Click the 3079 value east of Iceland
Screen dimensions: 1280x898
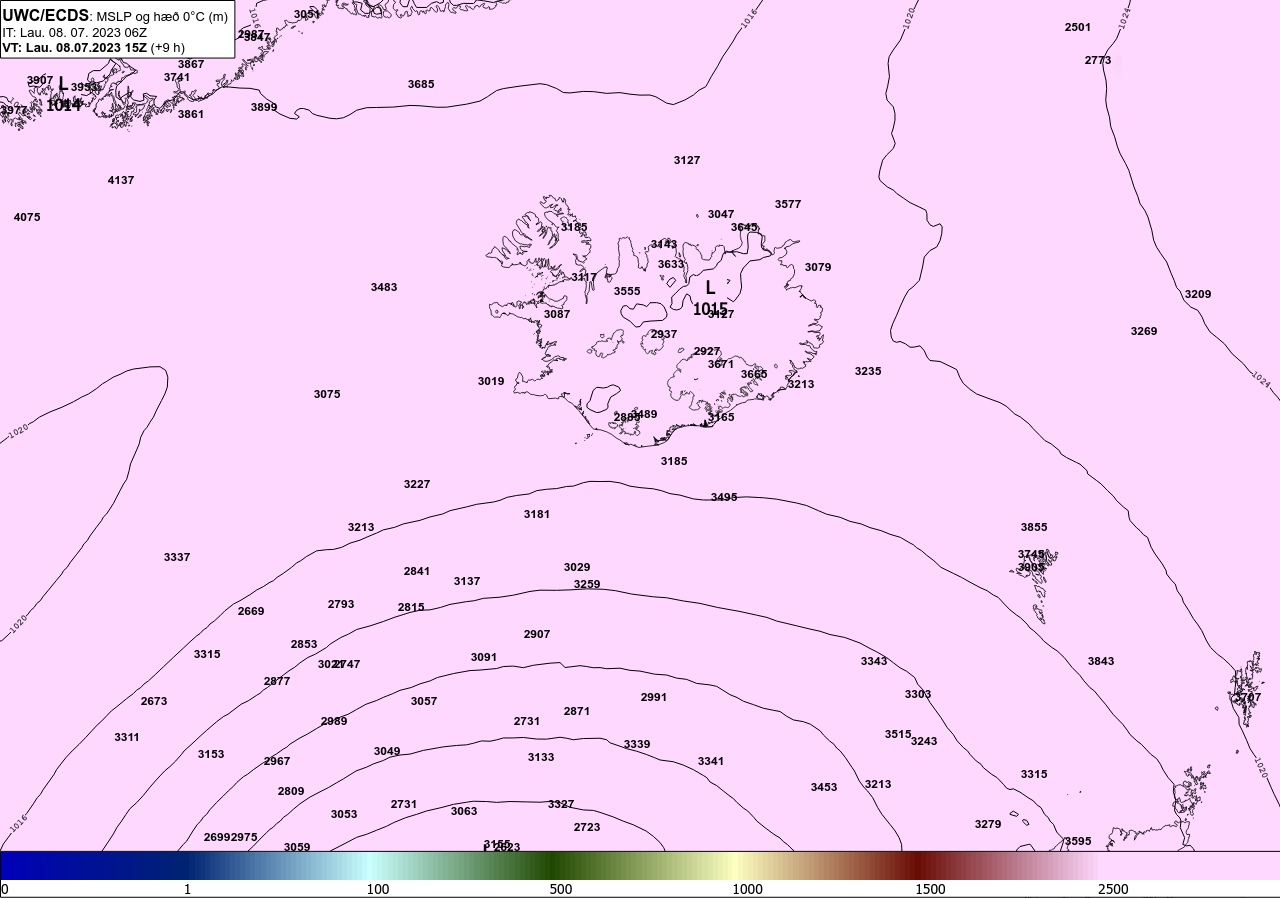[x=818, y=267]
